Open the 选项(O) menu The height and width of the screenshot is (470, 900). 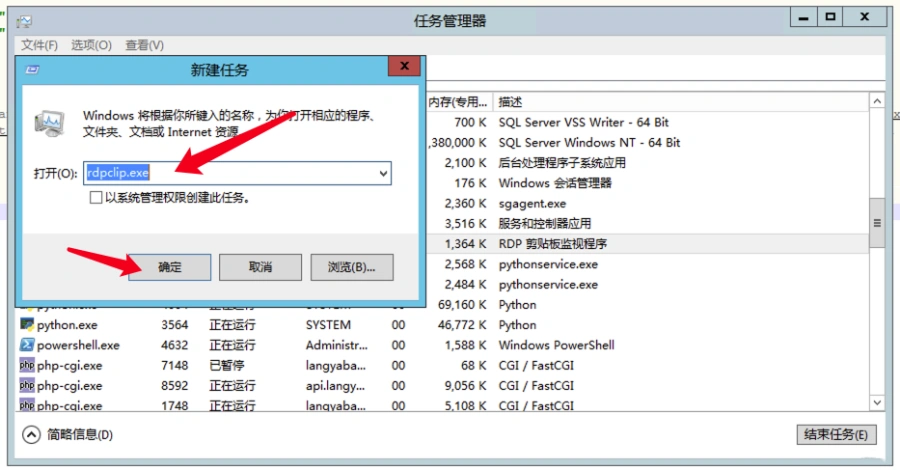(91, 45)
